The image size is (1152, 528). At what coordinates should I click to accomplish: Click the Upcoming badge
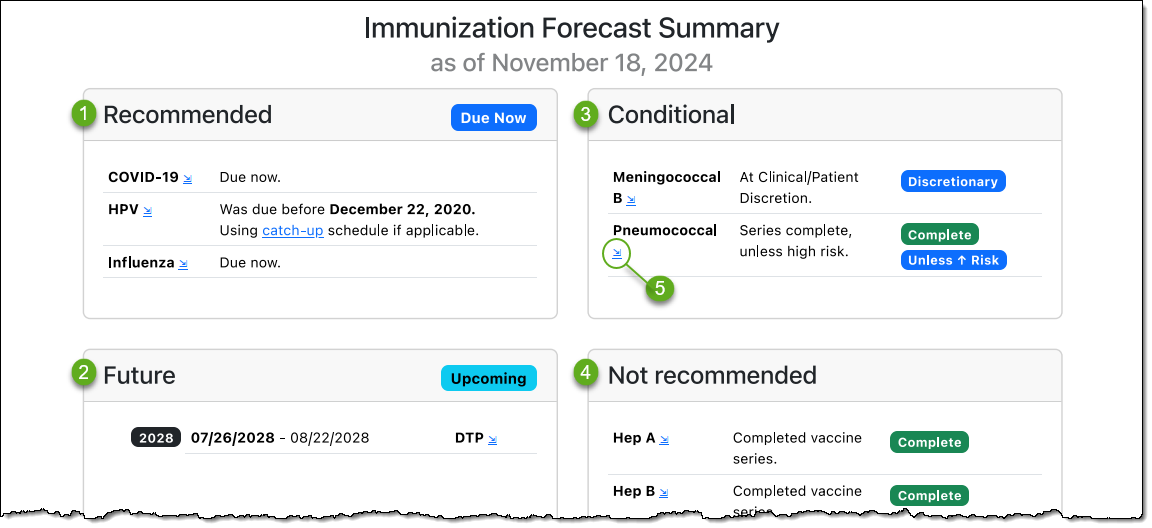coord(488,379)
